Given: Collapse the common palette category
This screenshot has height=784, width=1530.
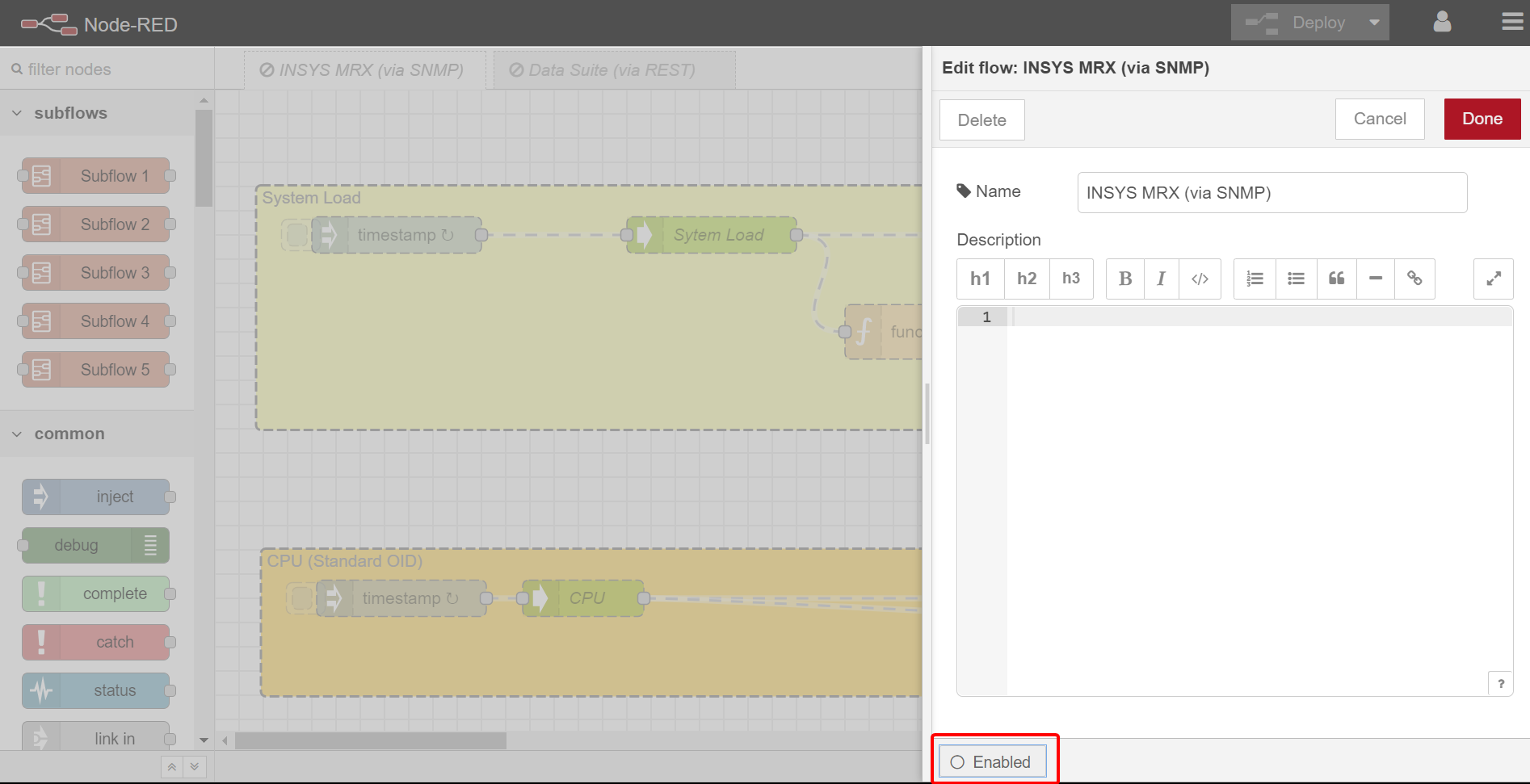Looking at the screenshot, I should pos(17,434).
